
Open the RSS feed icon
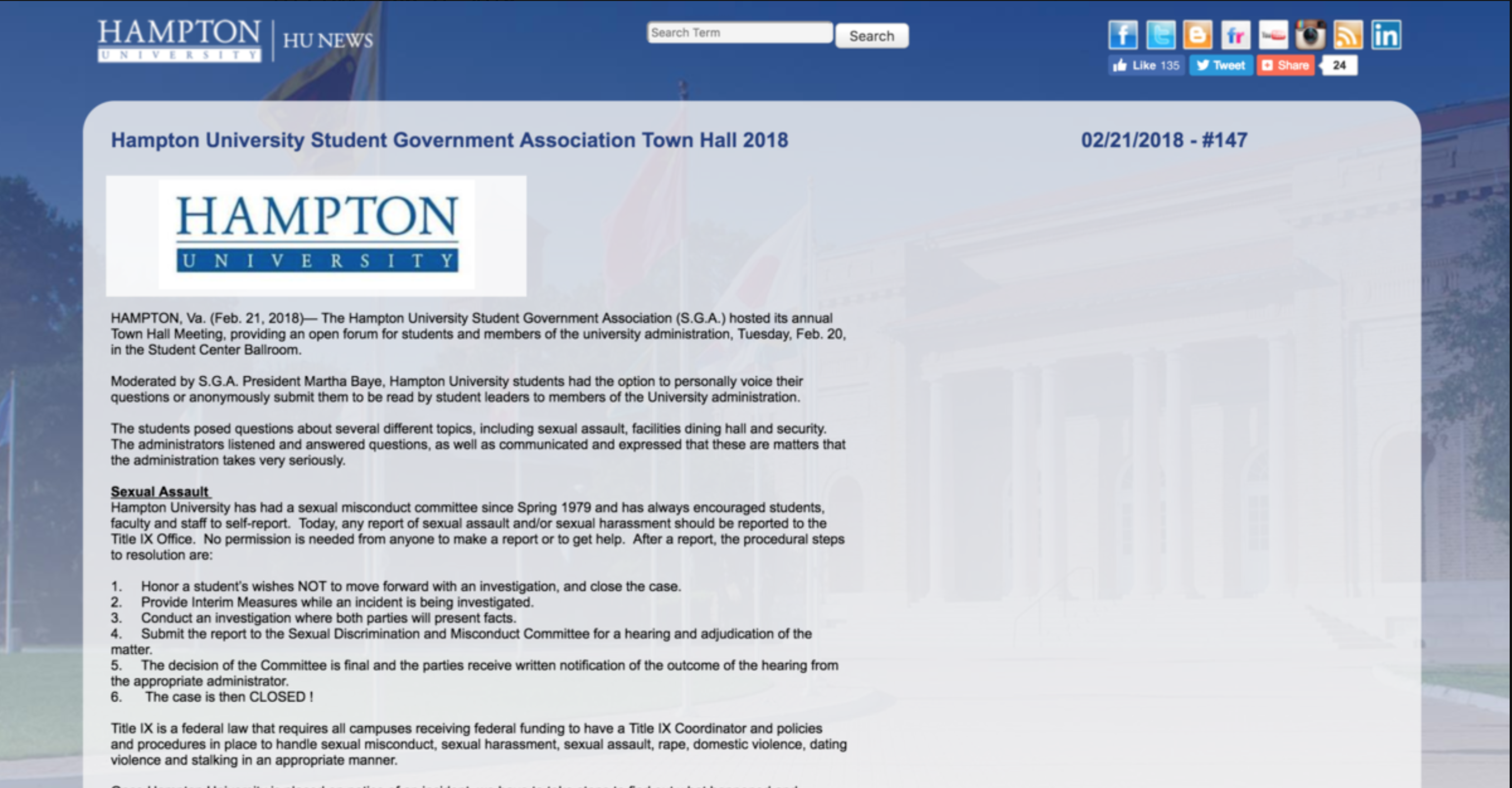[1348, 35]
